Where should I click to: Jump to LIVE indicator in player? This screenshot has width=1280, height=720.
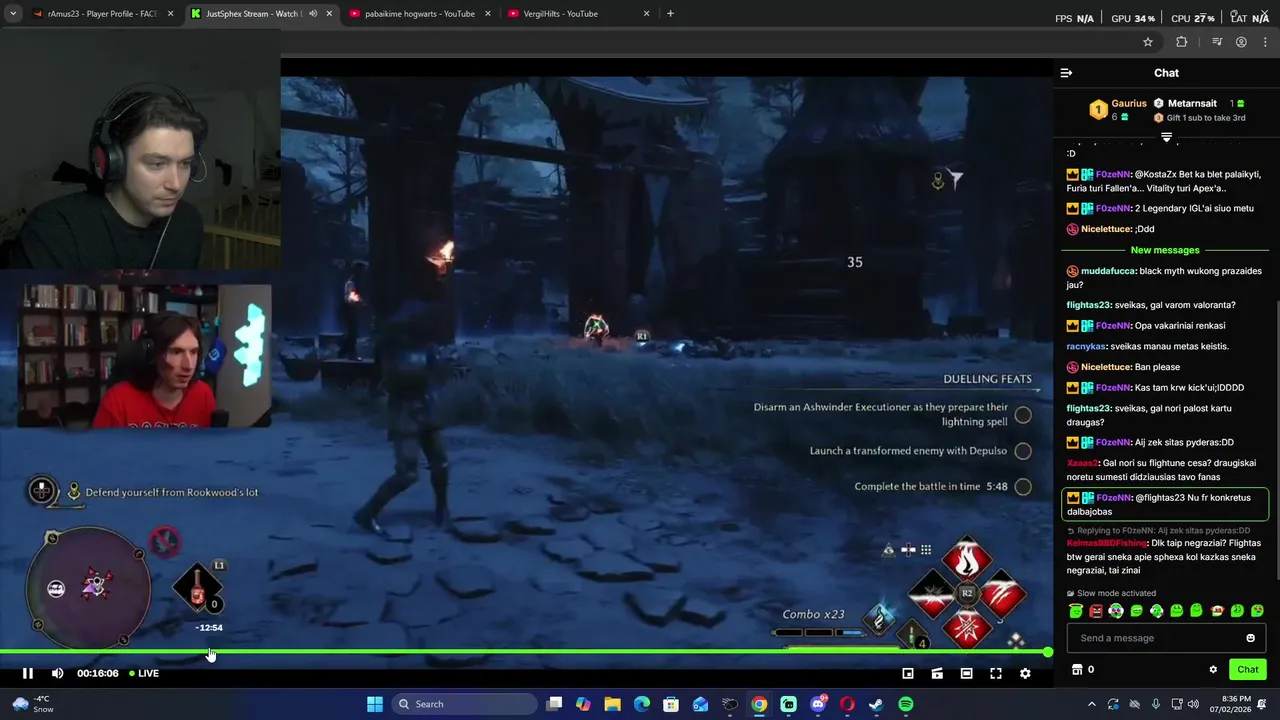point(143,673)
